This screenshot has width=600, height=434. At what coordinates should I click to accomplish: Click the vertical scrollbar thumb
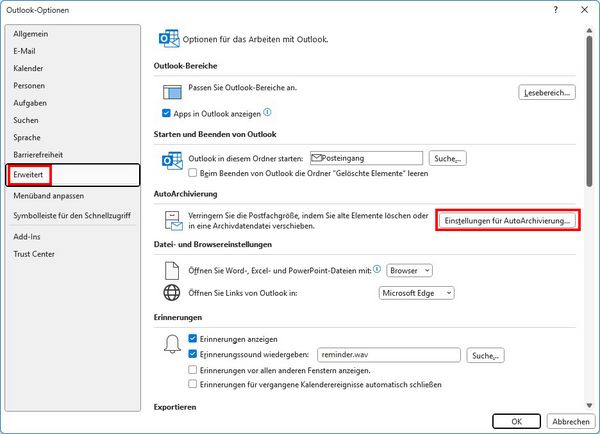589,111
